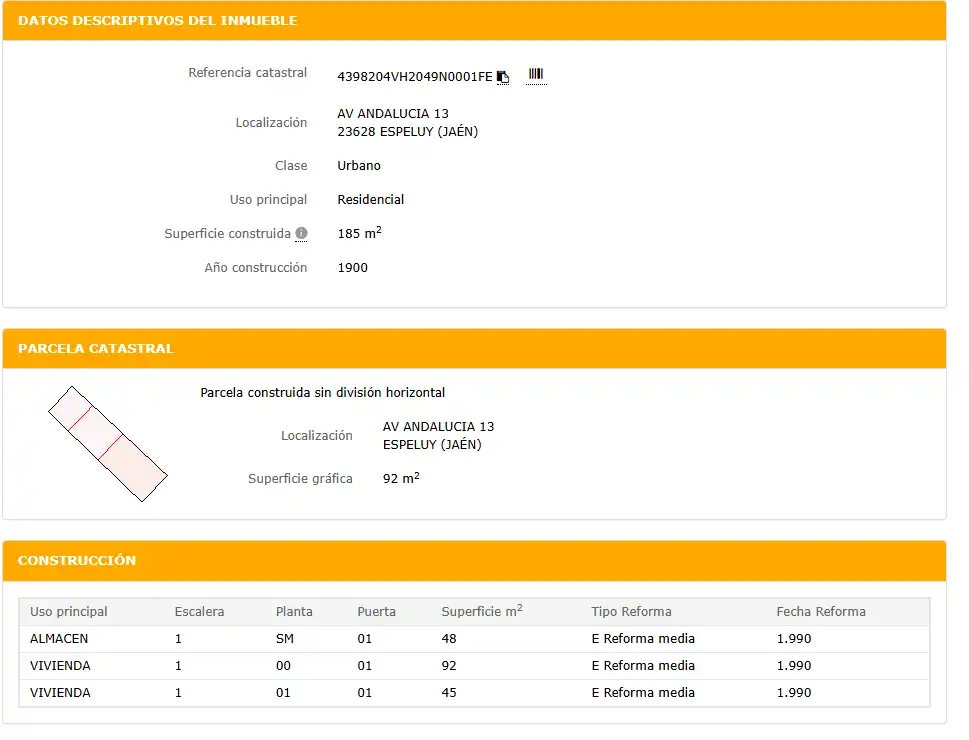Click the '1.990' date in the ALMACEN row
The width and height of the screenshot is (969, 740).
pyautogui.click(x=793, y=639)
